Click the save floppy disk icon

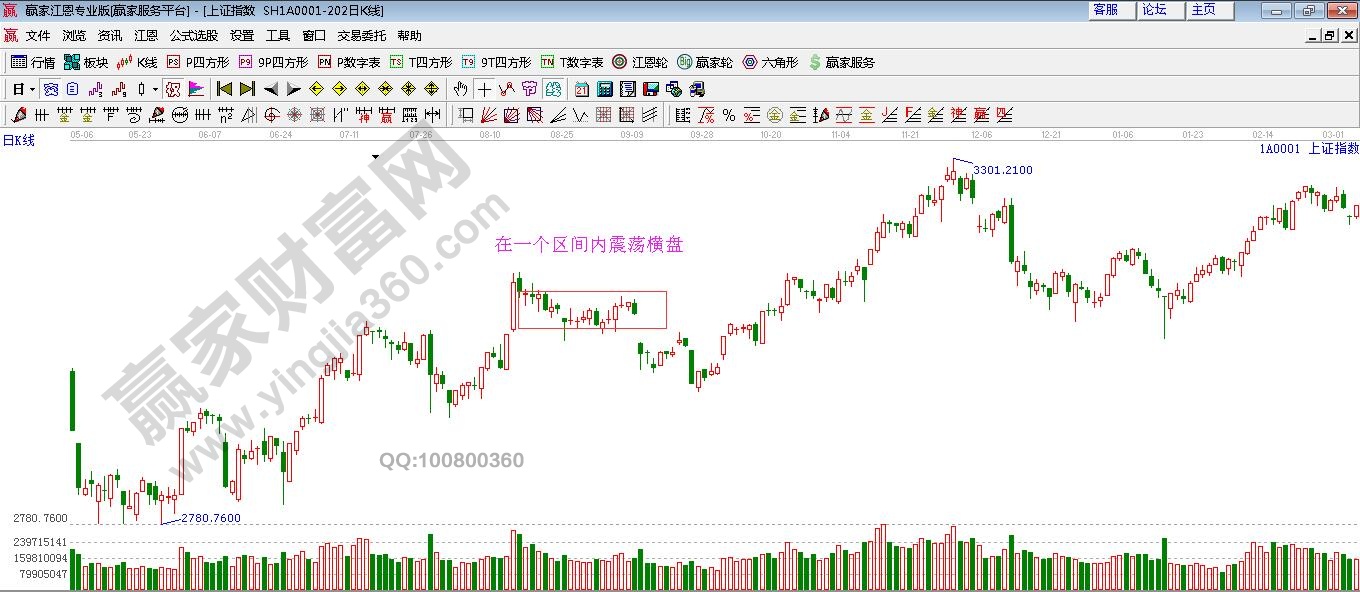pyautogui.click(x=650, y=89)
